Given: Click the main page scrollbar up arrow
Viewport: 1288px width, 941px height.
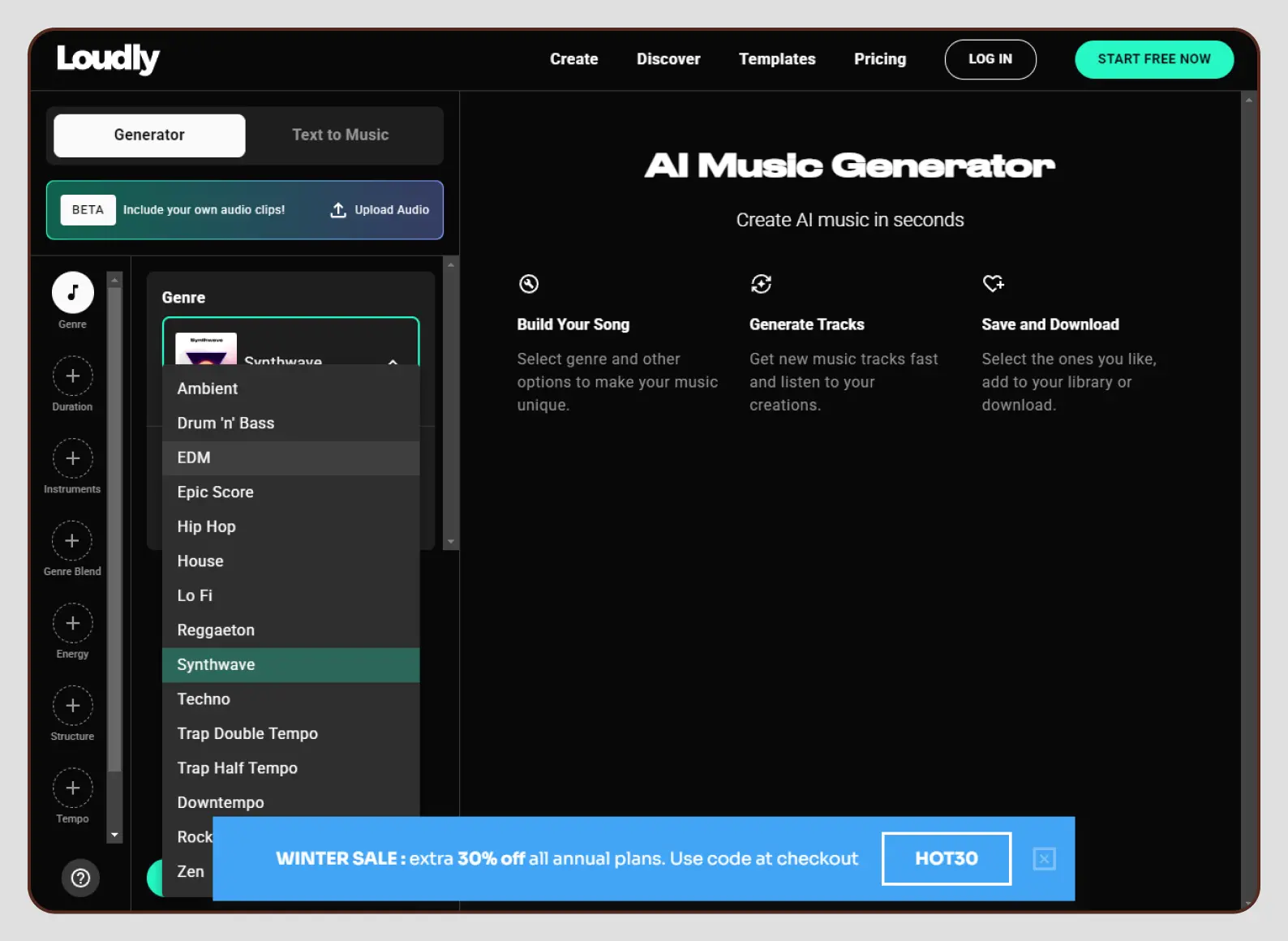Looking at the screenshot, I should point(1248,100).
